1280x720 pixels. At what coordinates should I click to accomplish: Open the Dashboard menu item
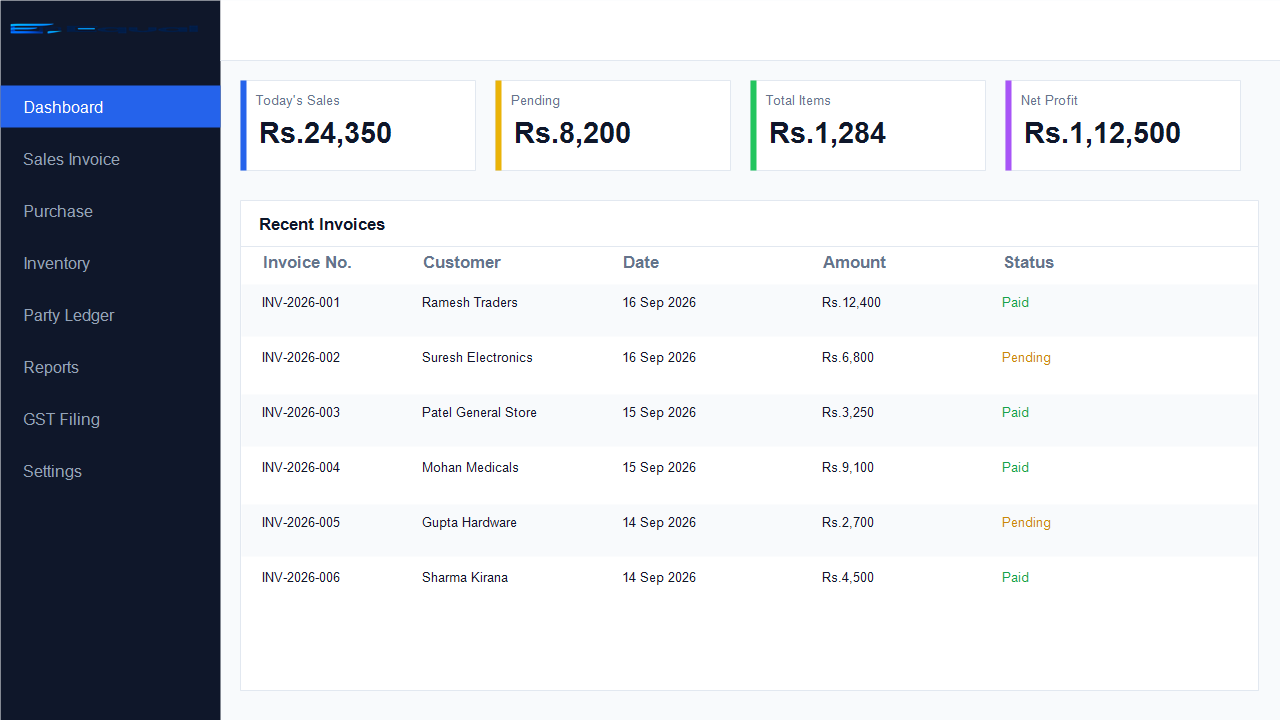point(110,107)
